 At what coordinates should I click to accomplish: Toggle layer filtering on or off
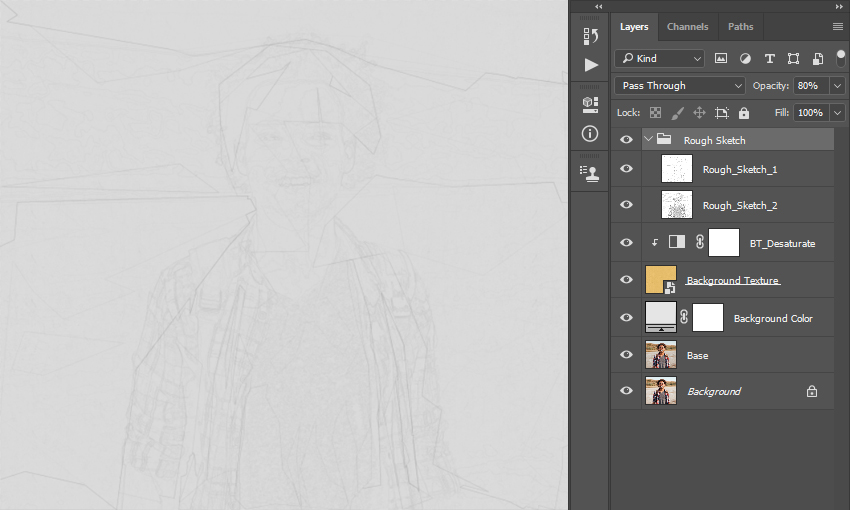(841, 57)
